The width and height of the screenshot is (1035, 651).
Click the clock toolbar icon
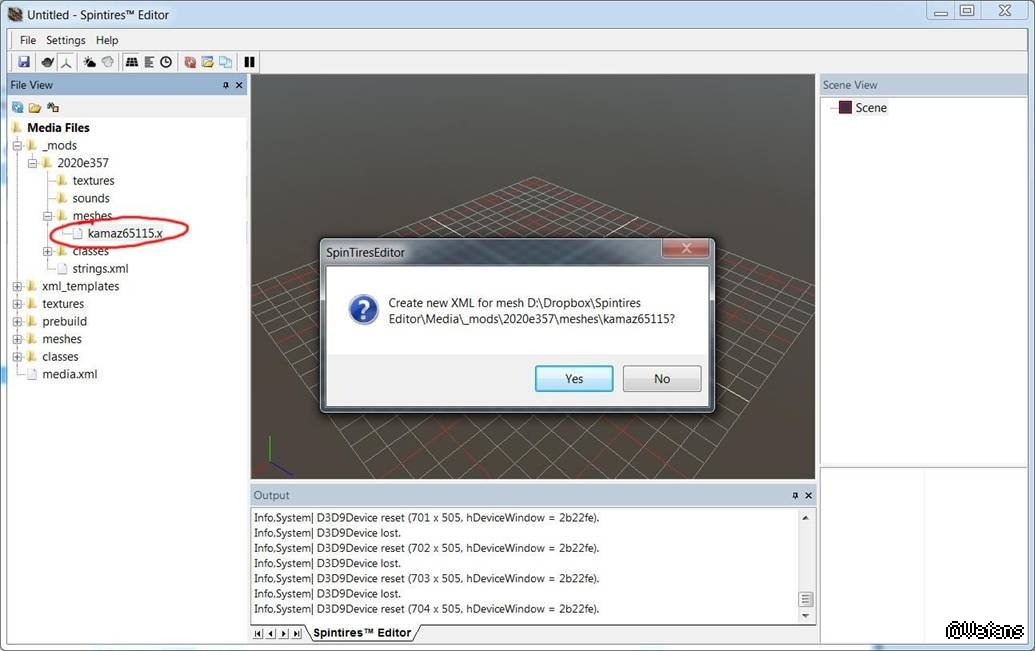click(x=166, y=62)
